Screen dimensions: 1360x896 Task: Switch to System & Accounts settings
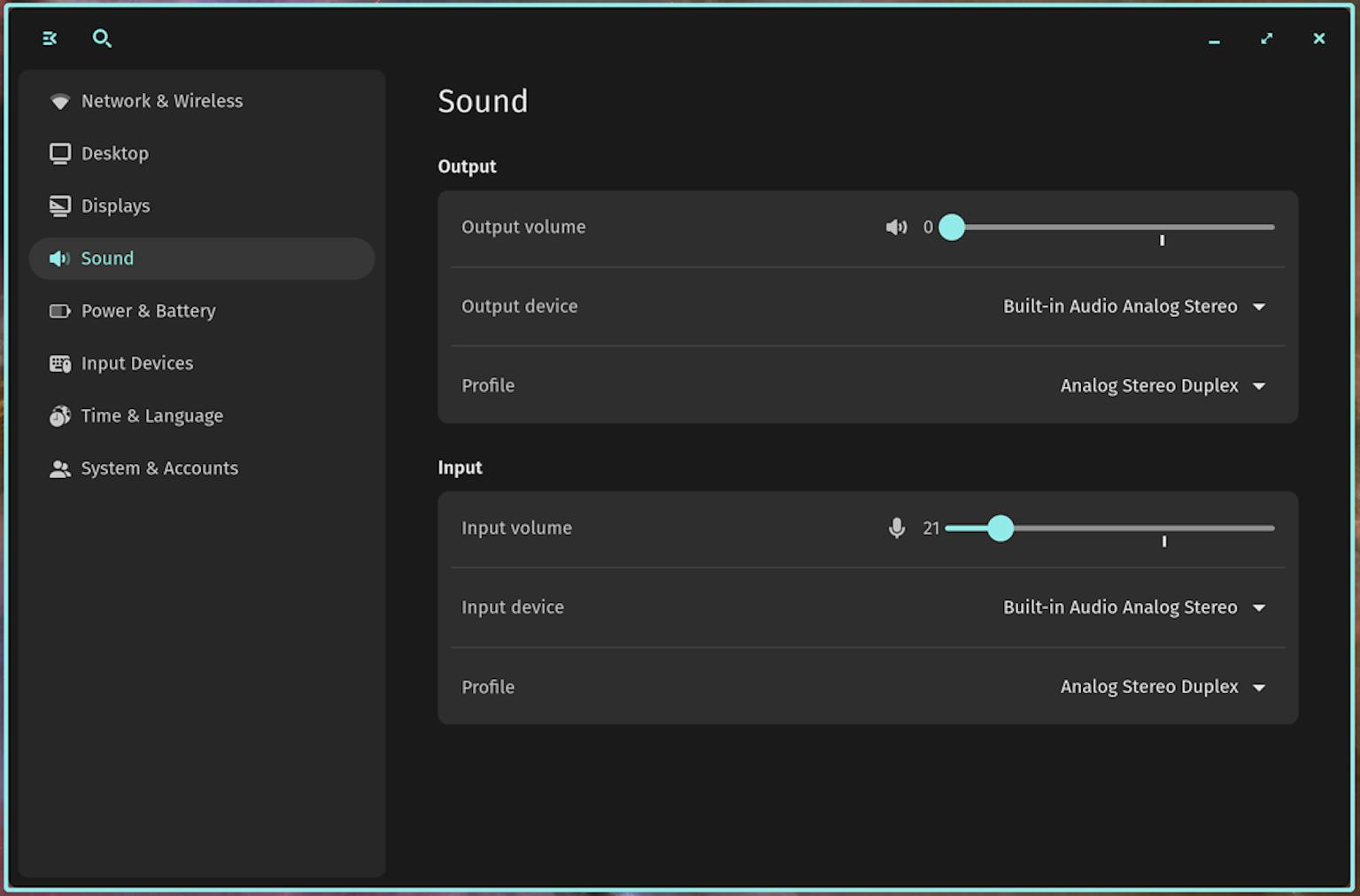click(x=159, y=468)
